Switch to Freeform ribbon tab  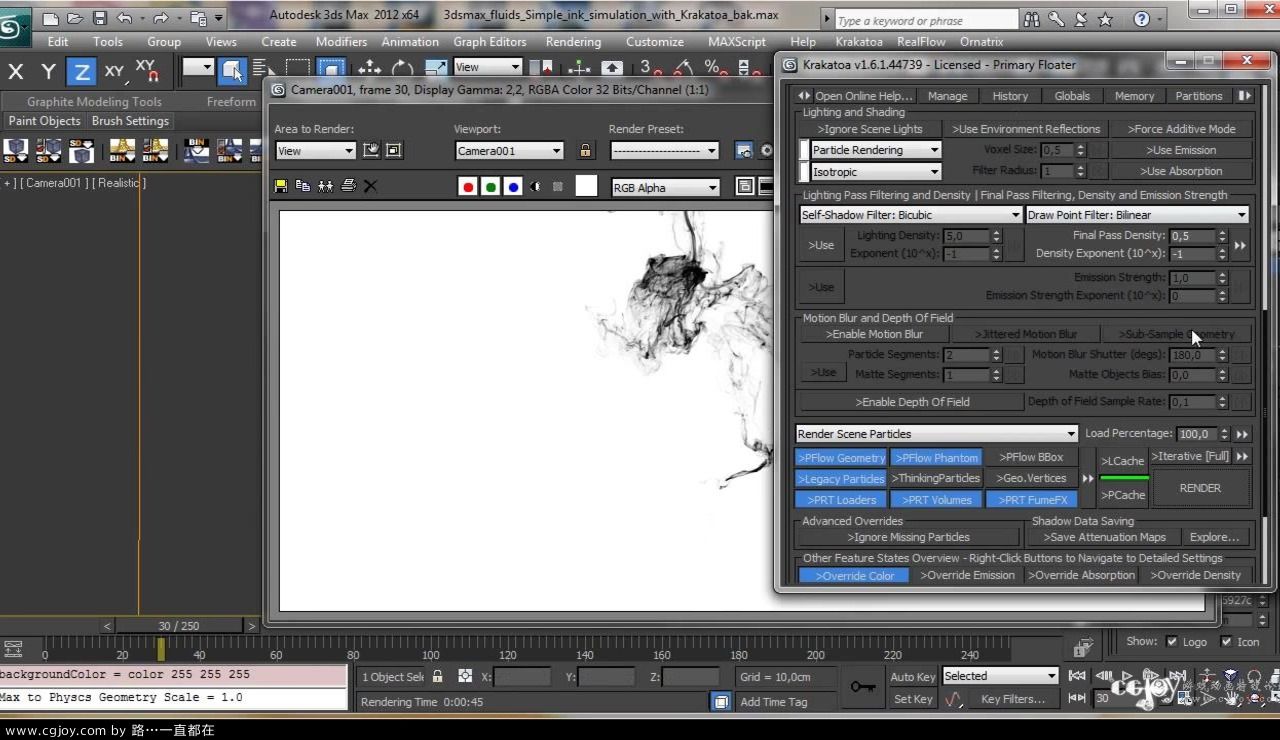(x=231, y=101)
